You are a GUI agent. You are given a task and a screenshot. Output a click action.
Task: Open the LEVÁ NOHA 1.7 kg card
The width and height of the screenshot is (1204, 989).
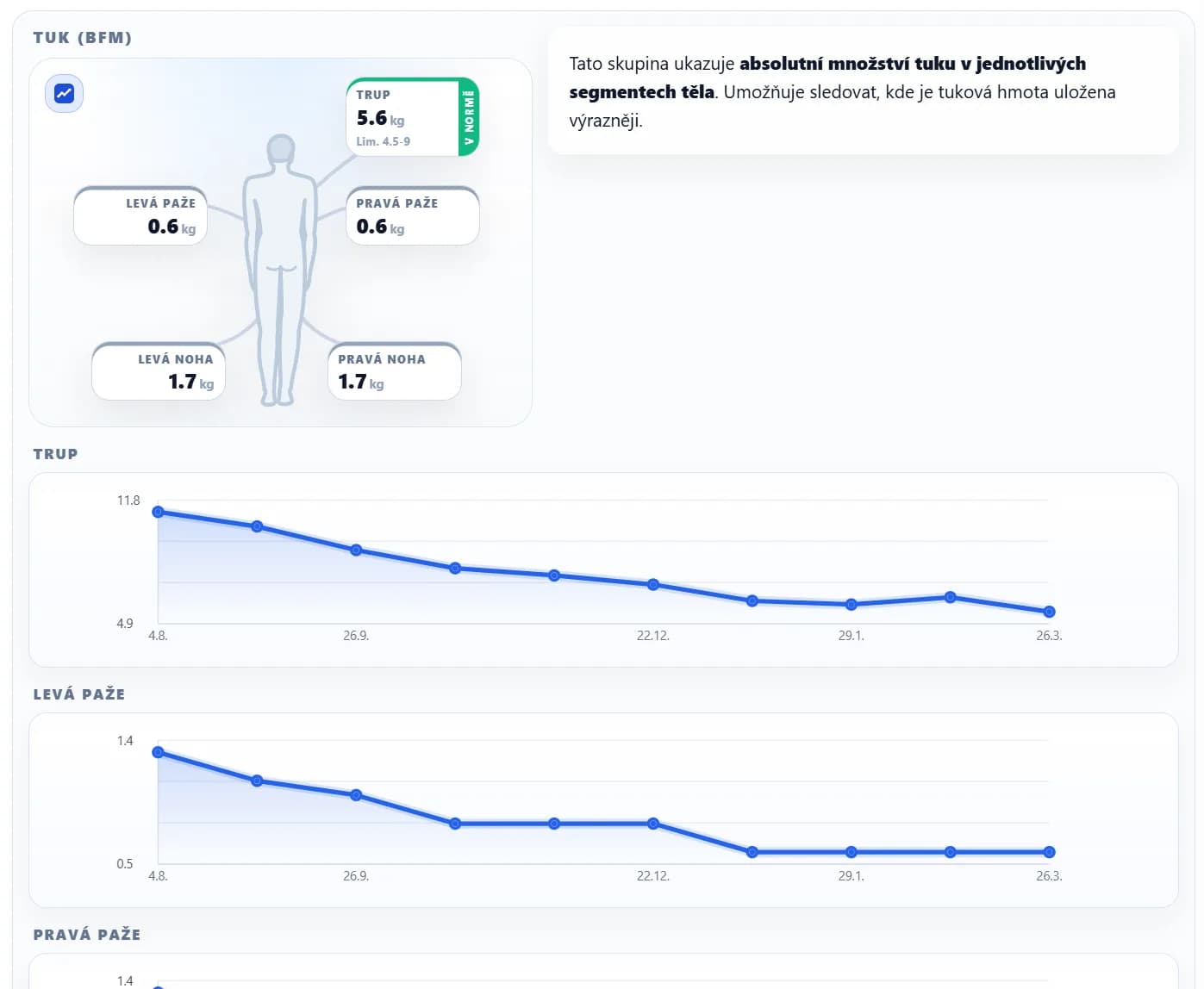[x=159, y=371]
